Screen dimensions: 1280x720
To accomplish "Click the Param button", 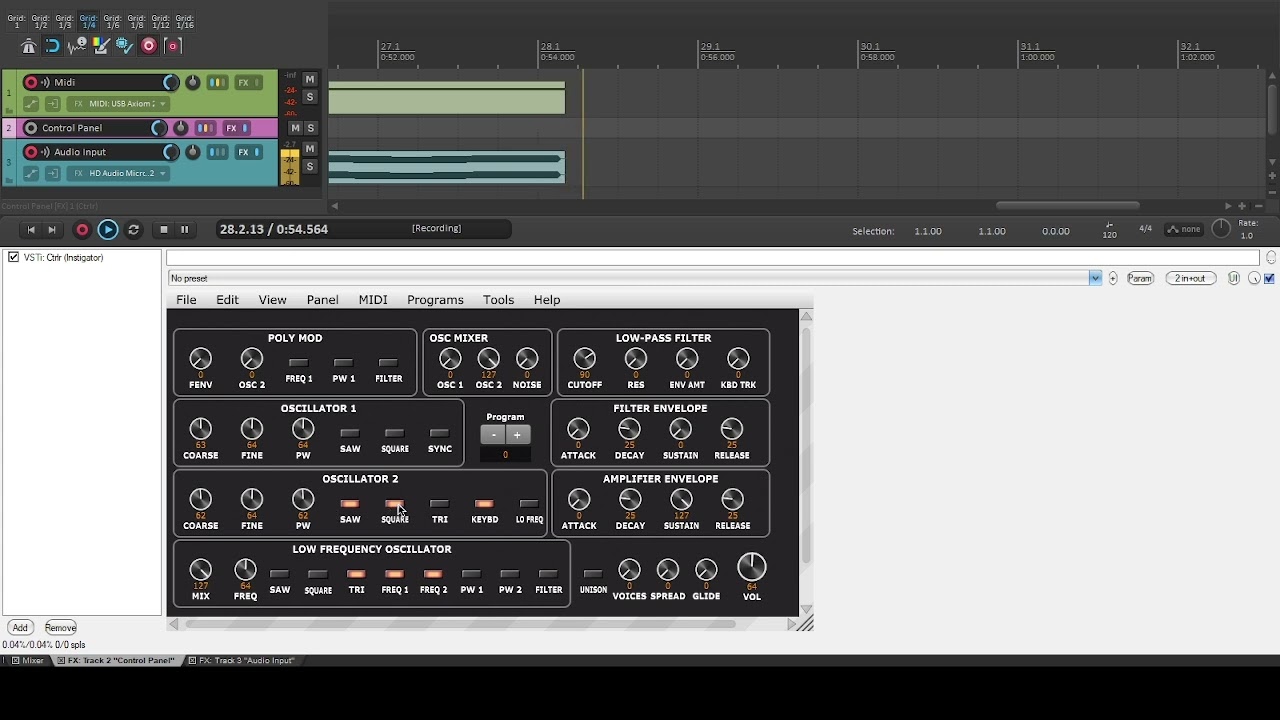I will click(x=1140, y=279).
